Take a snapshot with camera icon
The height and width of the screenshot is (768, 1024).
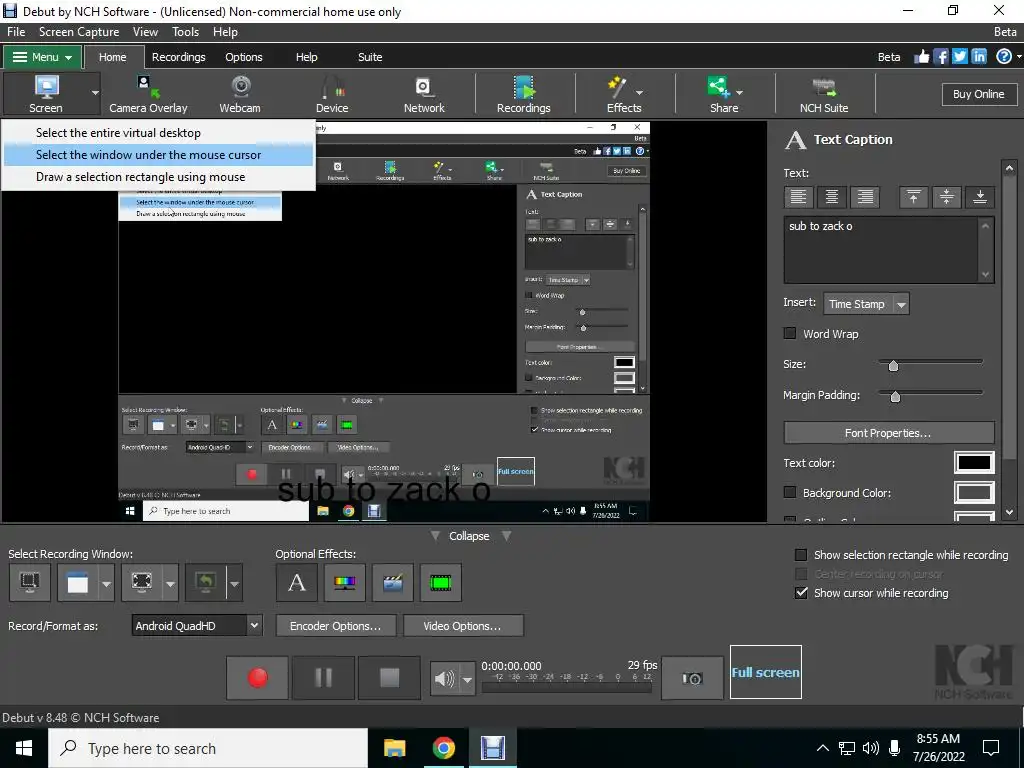(692, 678)
